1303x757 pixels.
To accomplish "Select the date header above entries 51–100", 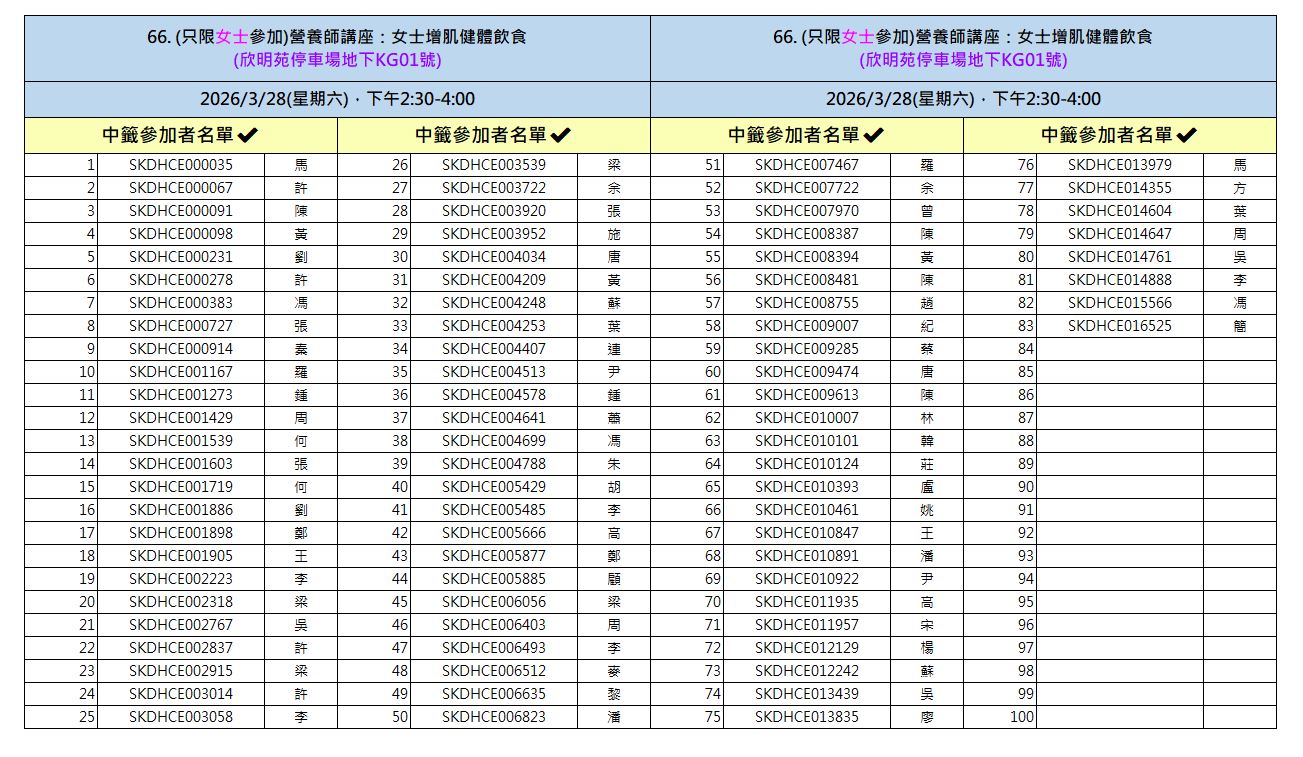I will 963,99.
